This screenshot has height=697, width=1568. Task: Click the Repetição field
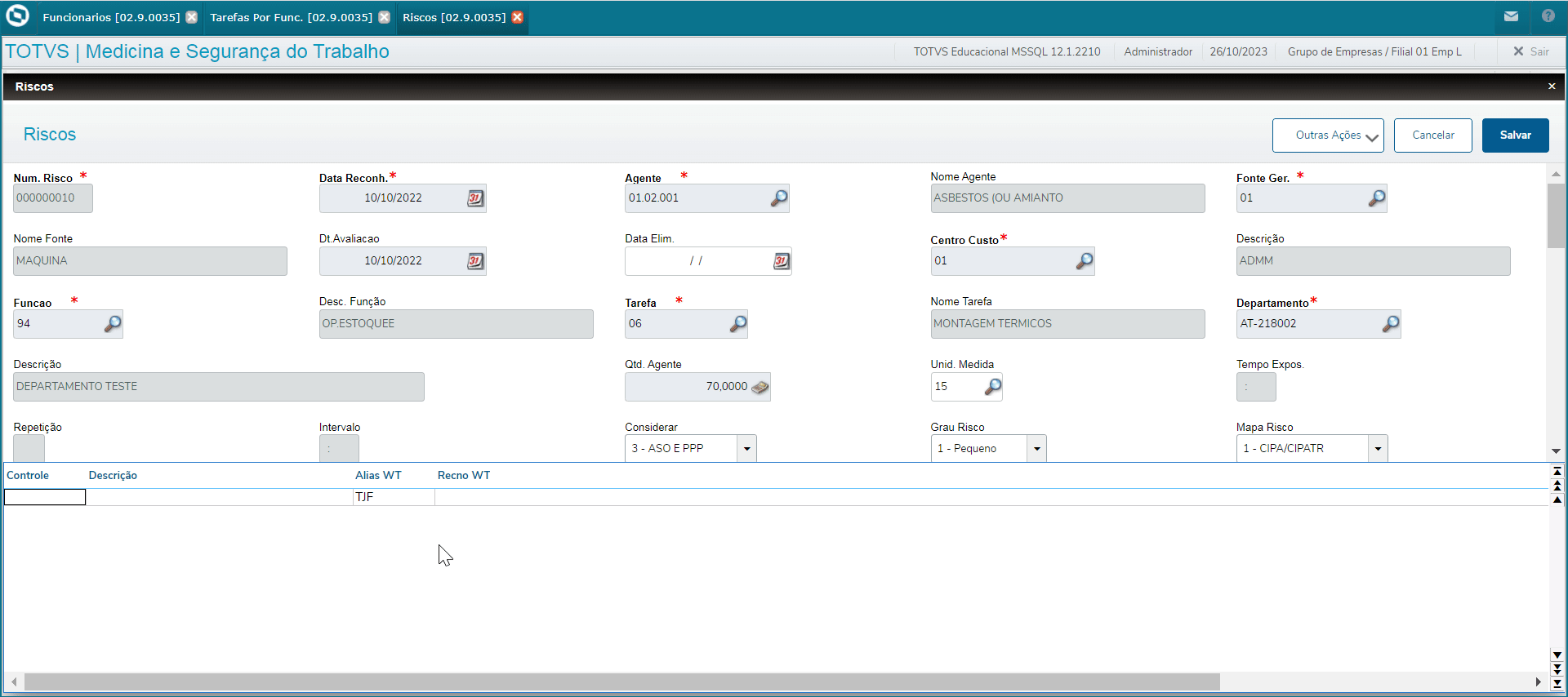click(x=29, y=449)
